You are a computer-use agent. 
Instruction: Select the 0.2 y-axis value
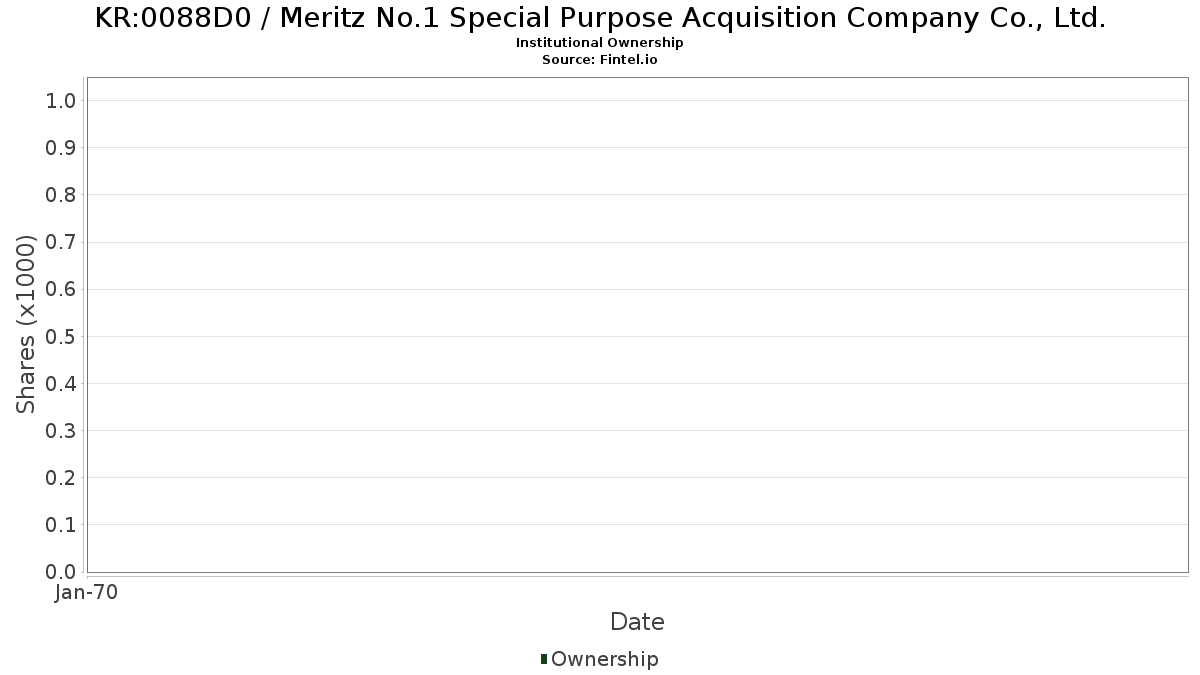click(x=61, y=478)
